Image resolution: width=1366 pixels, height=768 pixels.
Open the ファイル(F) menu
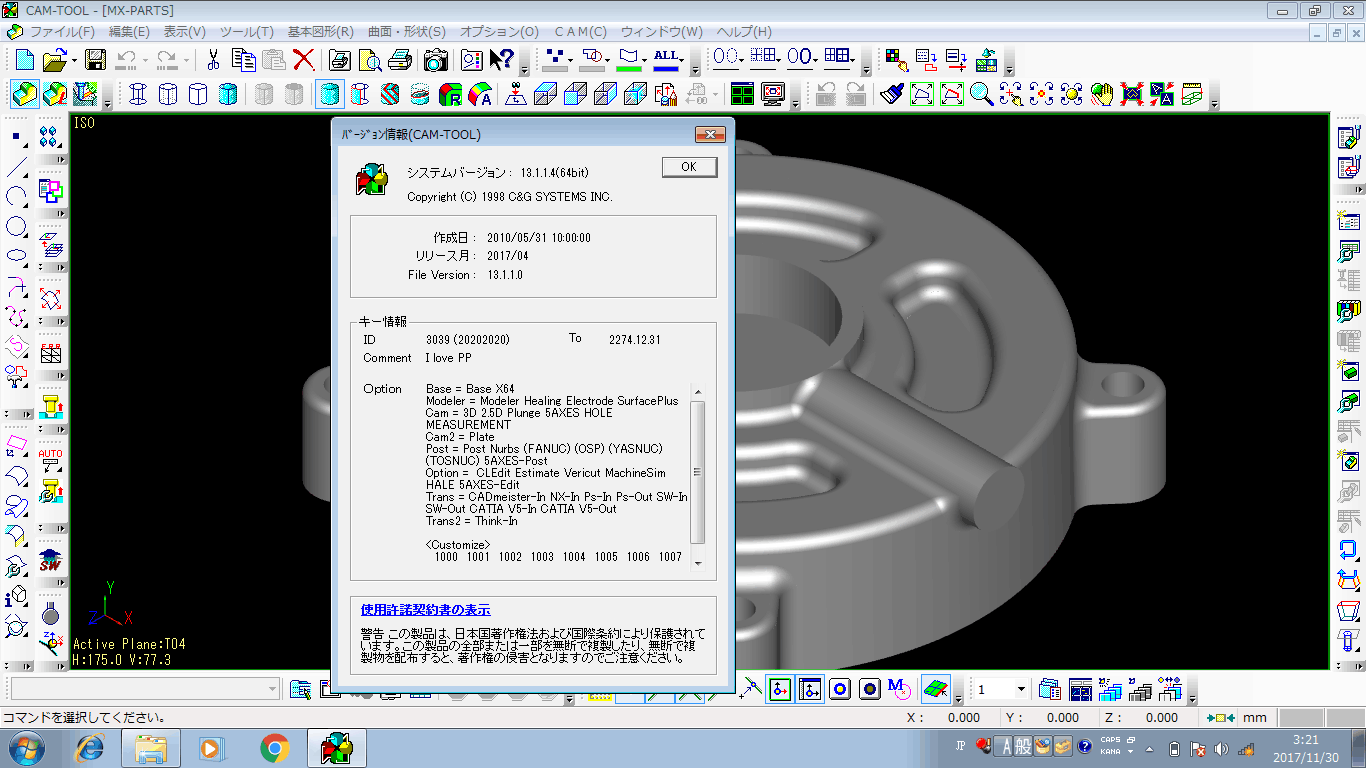click(62, 32)
